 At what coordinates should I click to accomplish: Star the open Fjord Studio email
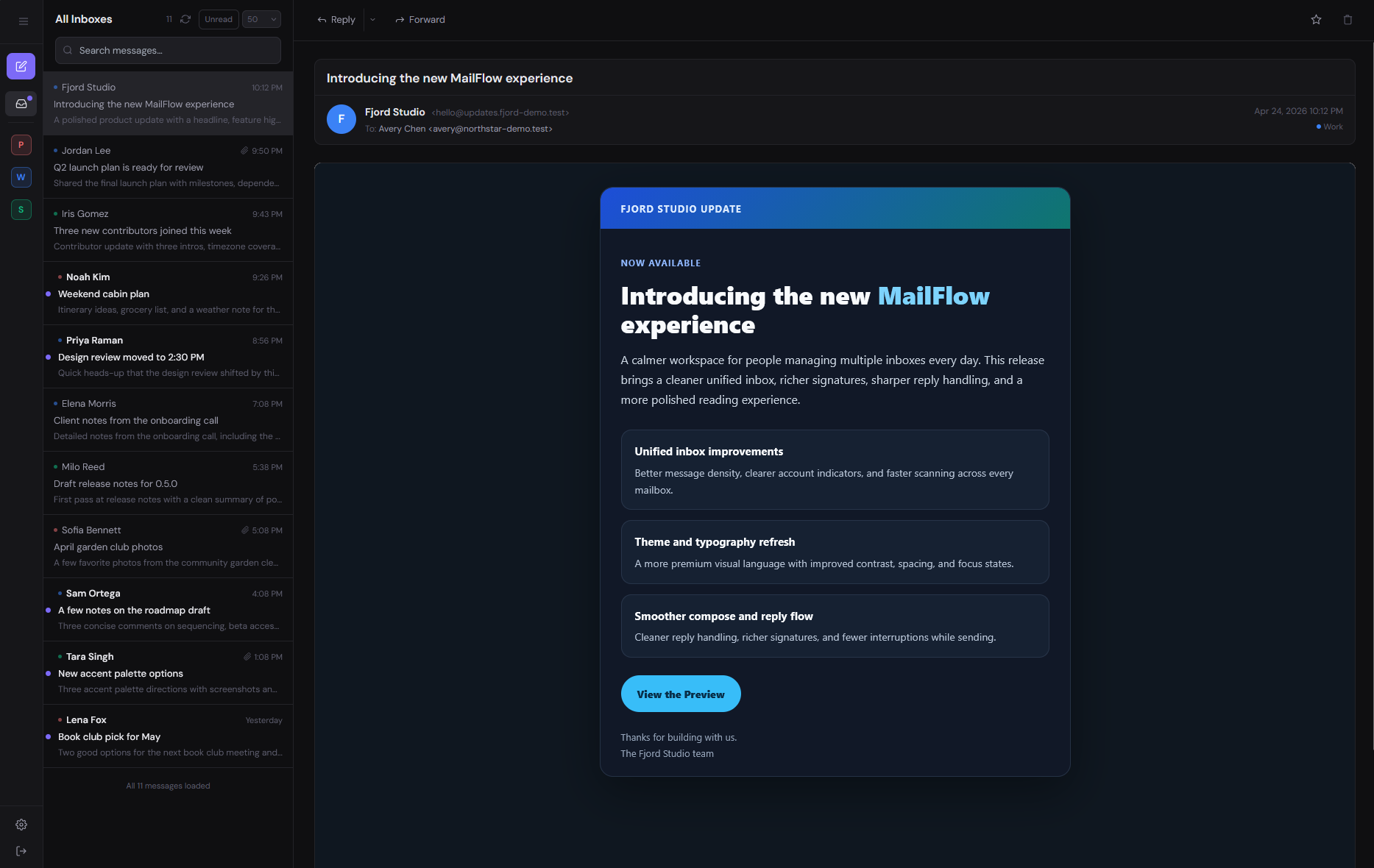coord(1316,20)
